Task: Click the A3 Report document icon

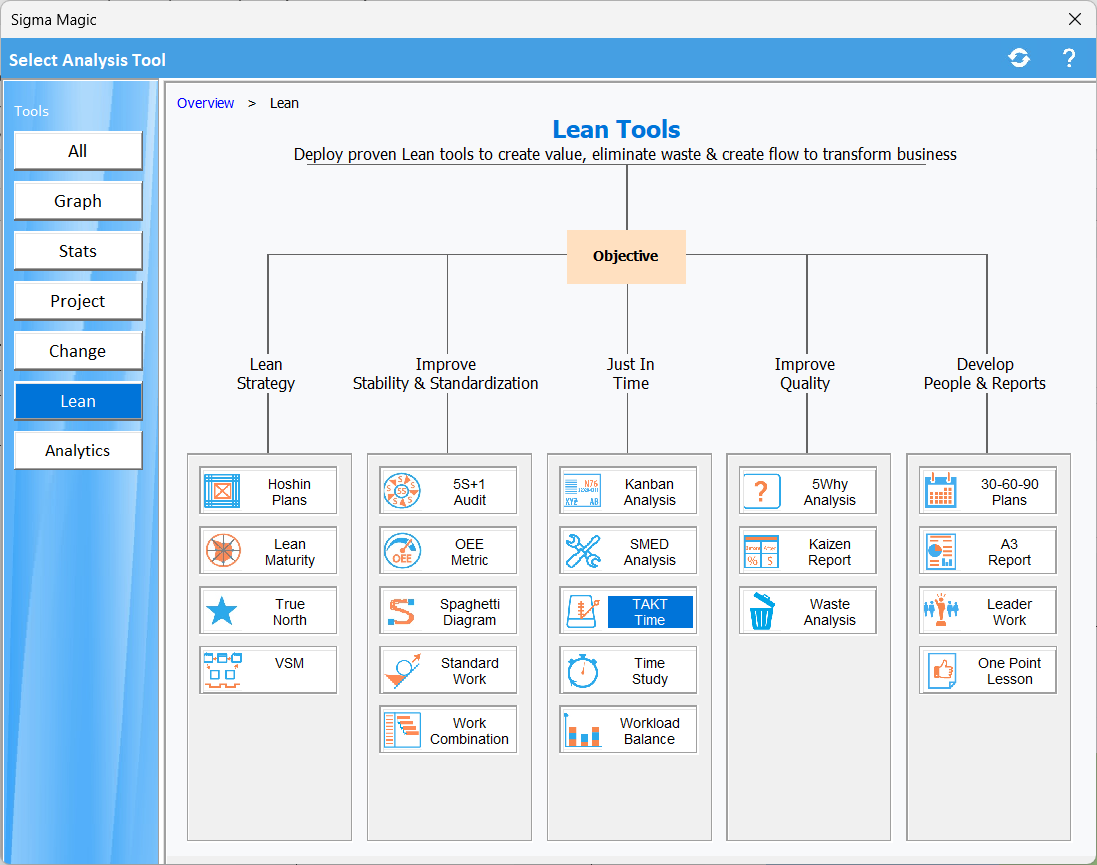Action: pos(941,551)
